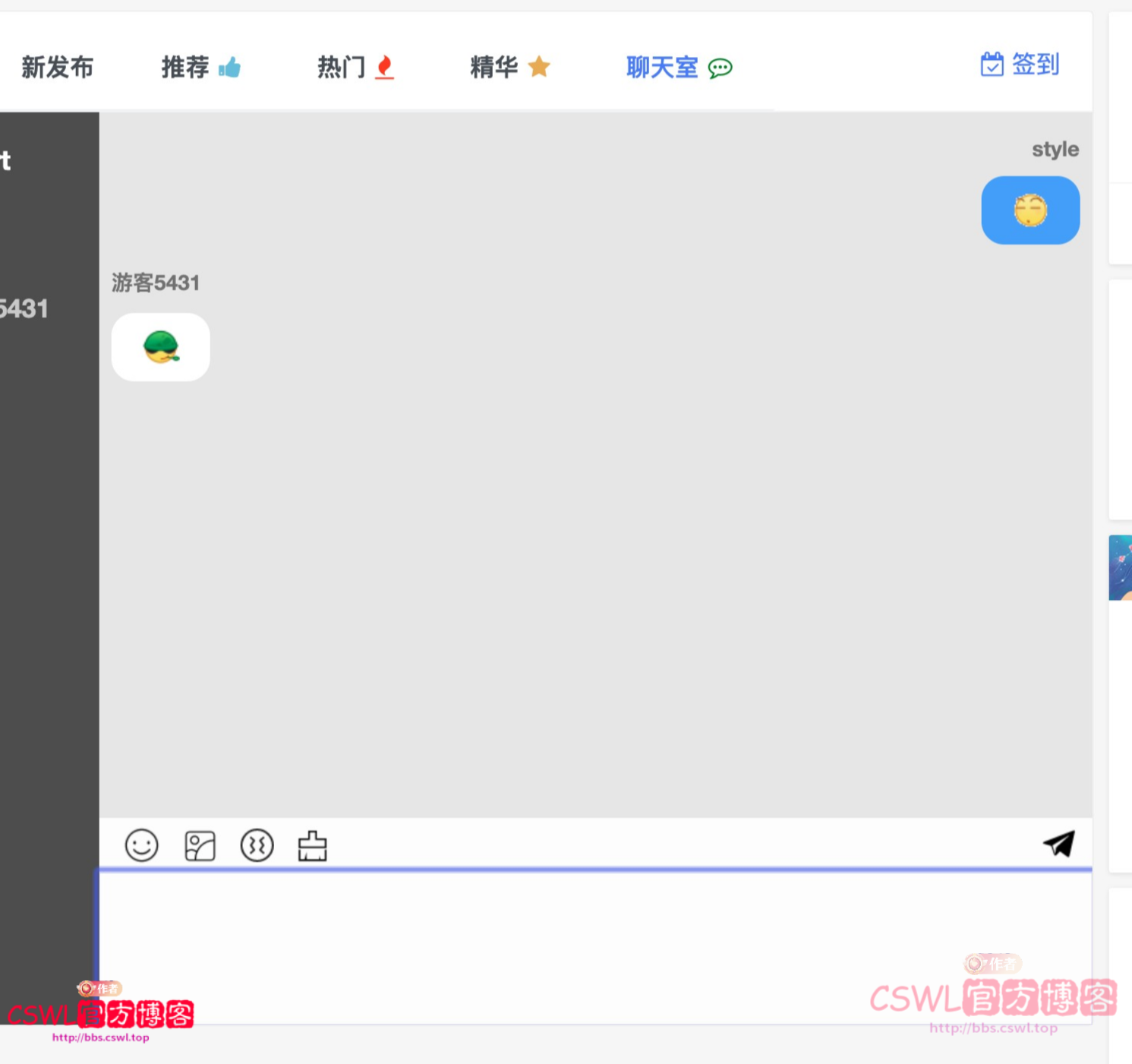Click the speech bubble icon beside 聊天室
The image size is (1132, 1064).
(719, 68)
